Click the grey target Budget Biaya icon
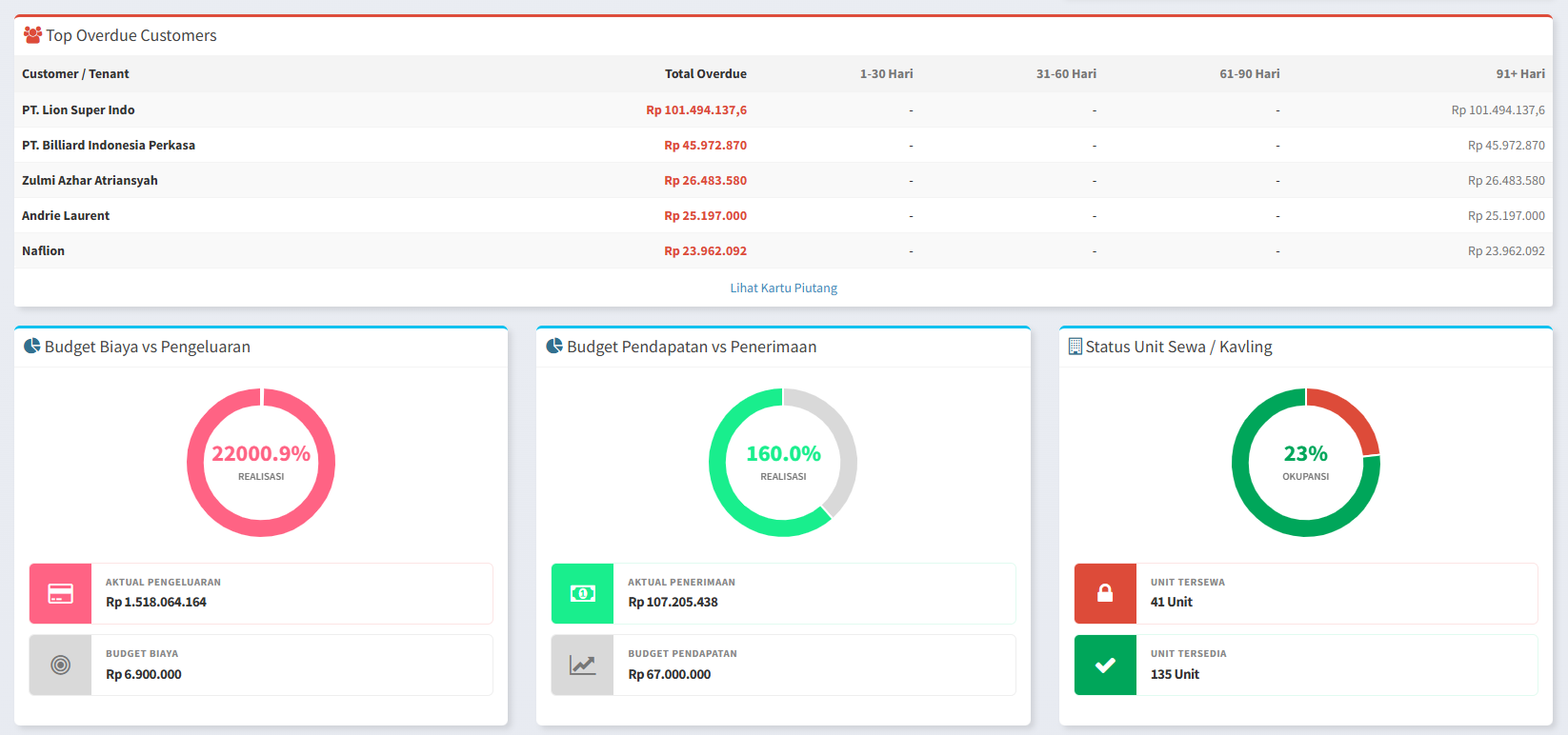Screen dimensions: 1568x735 (x=60, y=665)
